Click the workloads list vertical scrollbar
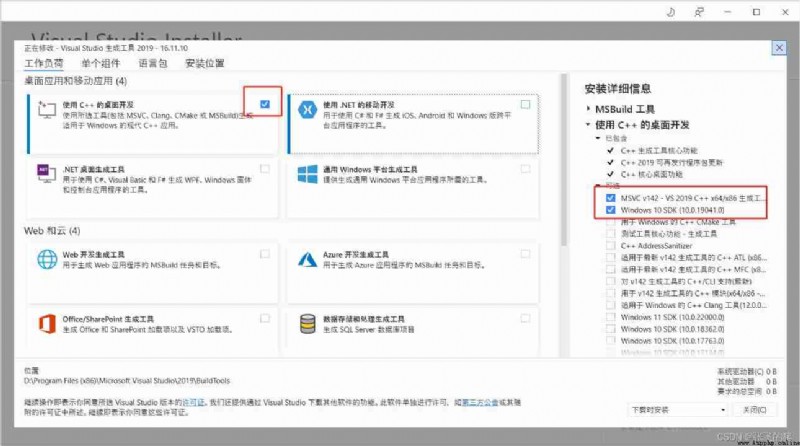Viewport: 800px width, 446px height. pos(563,160)
